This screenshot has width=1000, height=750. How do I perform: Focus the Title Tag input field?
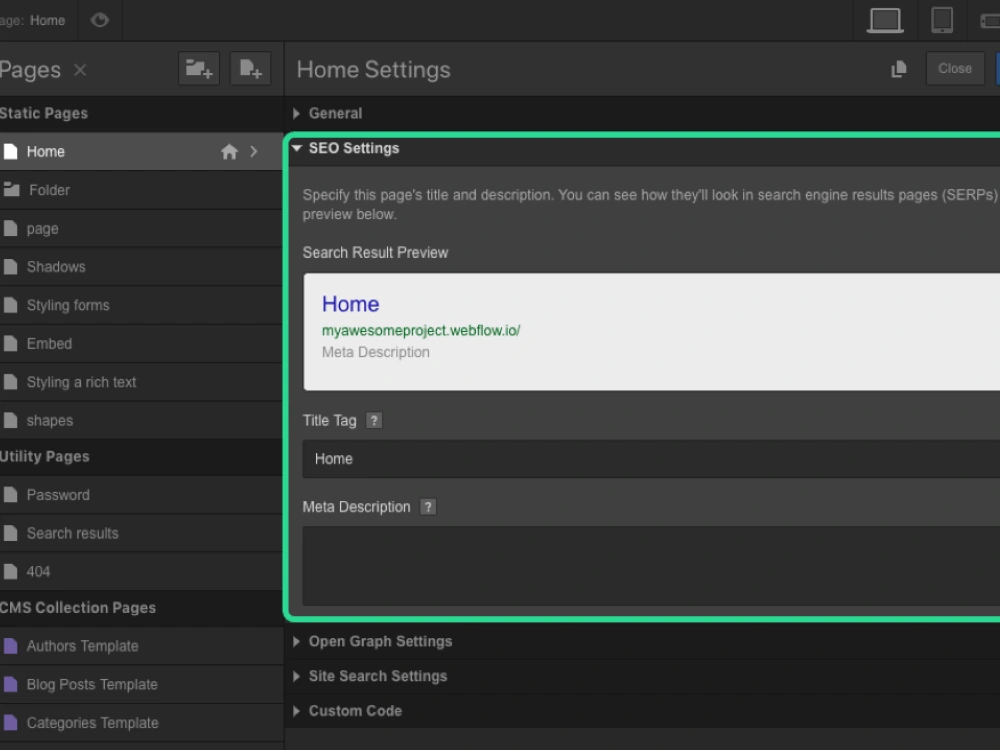coord(651,459)
